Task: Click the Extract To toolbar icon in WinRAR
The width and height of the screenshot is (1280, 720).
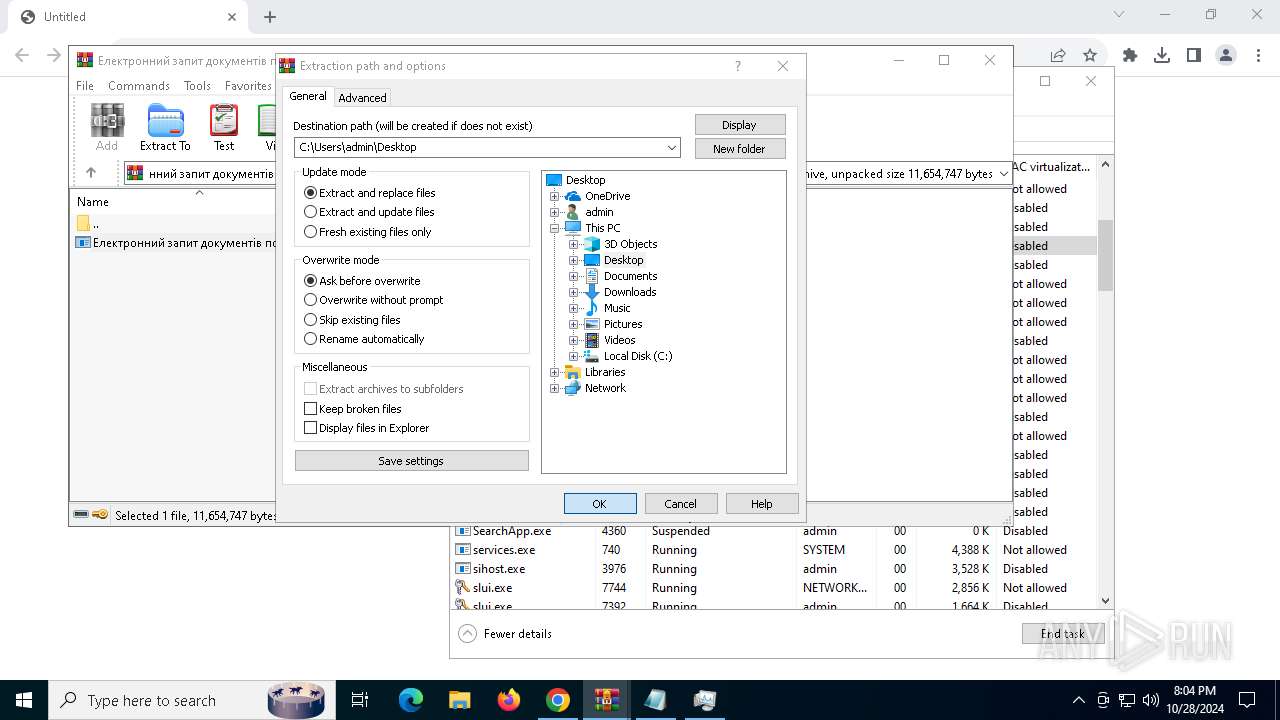Action: (x=165, y=128)
